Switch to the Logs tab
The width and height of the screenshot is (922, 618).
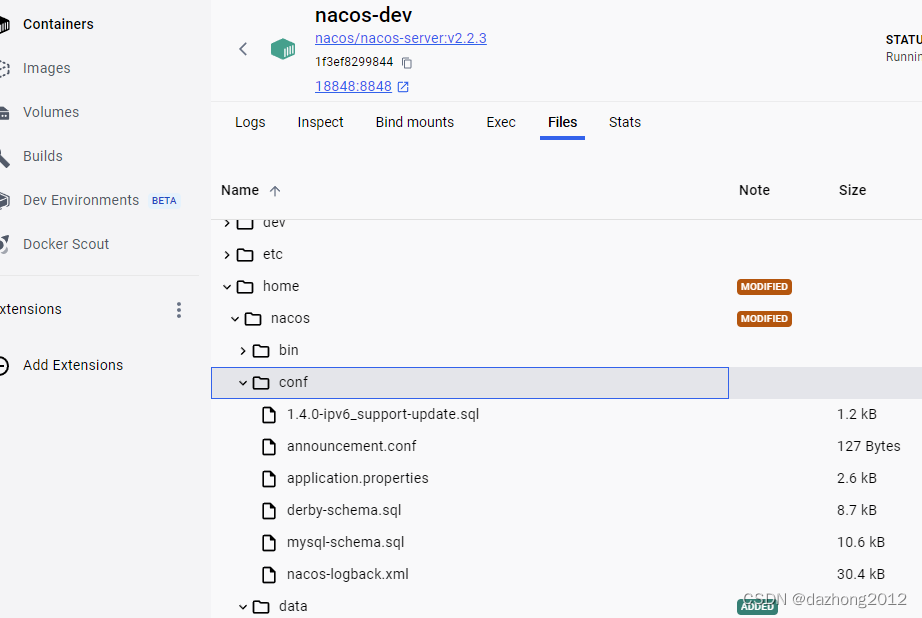(250, 122)
